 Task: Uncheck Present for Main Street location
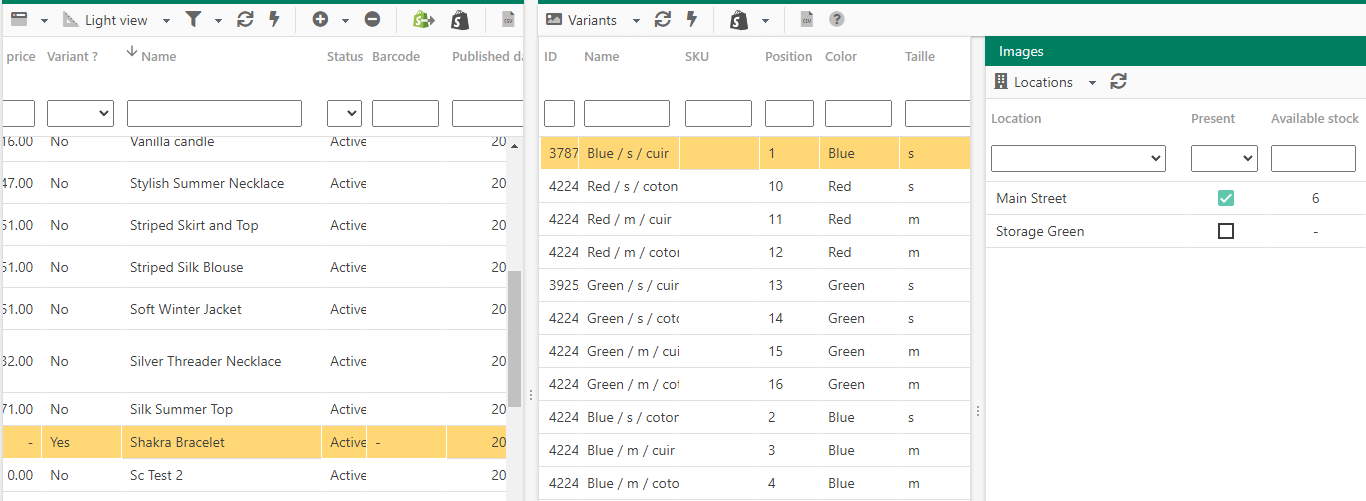click(1226, 198)
